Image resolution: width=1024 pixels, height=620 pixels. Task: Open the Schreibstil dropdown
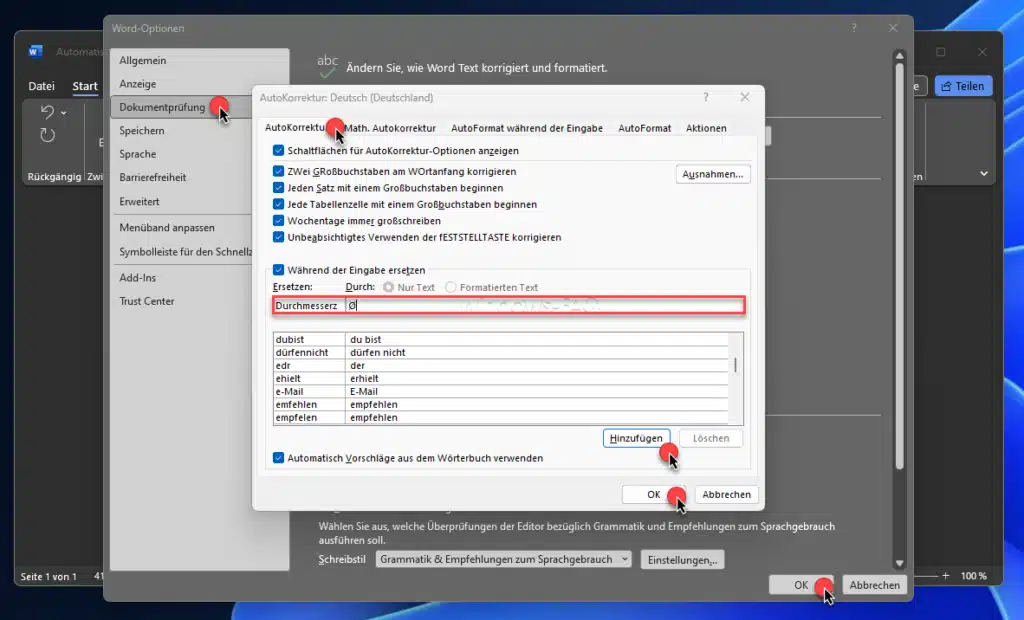pyautogui.click(x=503, y=559)
